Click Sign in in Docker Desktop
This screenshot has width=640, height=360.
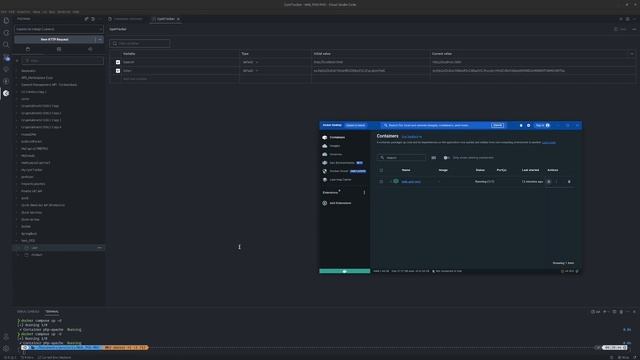(542, 126)
